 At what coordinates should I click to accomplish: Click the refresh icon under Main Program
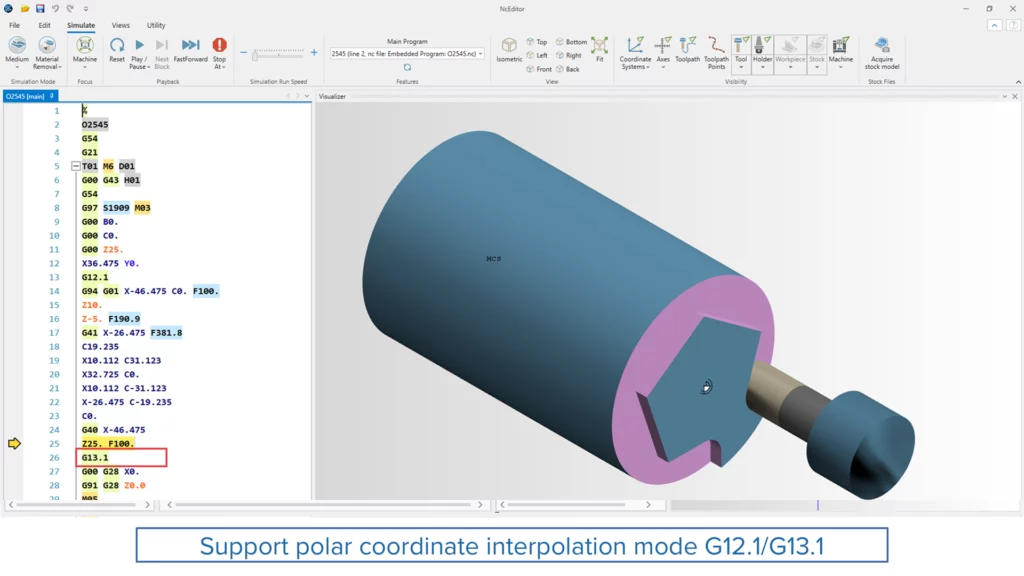(407, 67)
